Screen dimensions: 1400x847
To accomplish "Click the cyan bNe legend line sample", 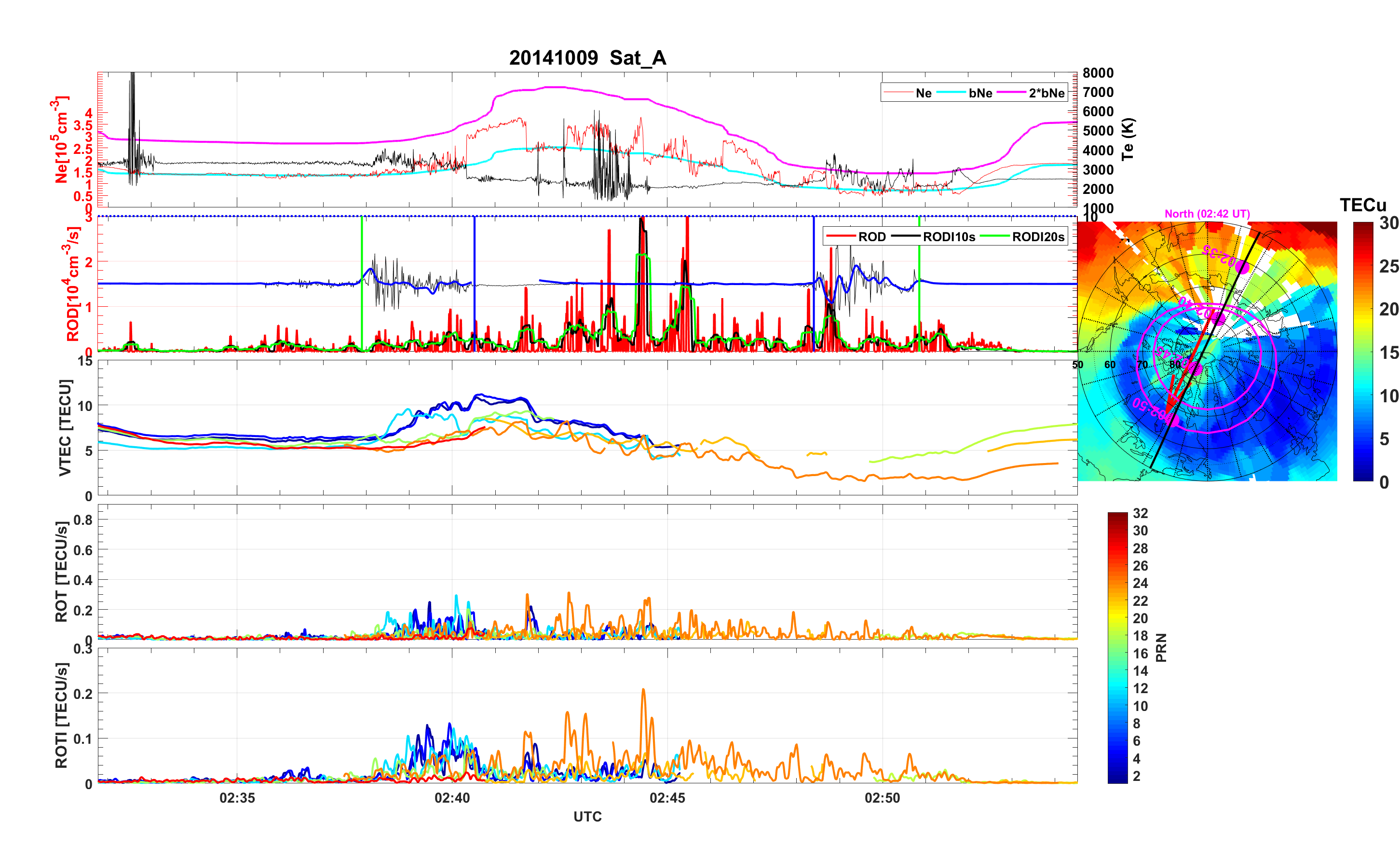I will 951,93.
